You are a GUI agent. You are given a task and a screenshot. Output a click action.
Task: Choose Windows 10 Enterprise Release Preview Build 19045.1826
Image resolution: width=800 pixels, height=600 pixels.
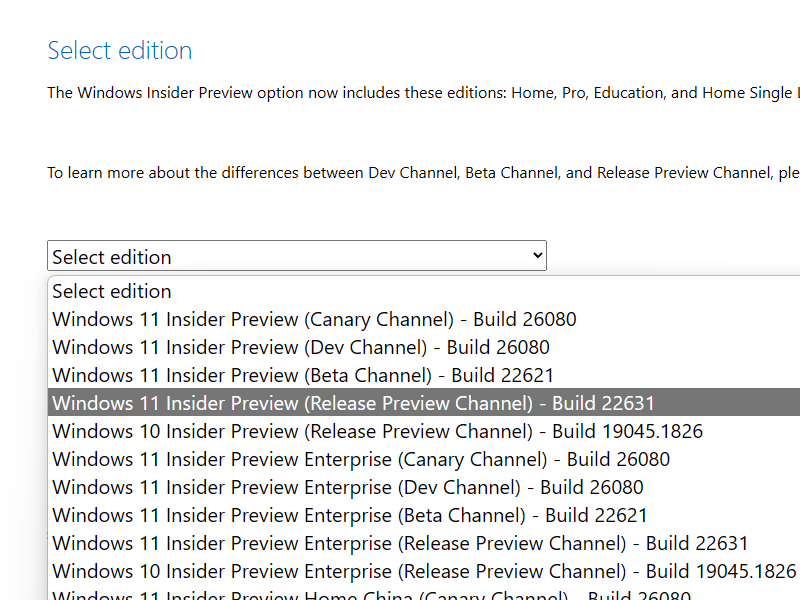click(424, 571)
